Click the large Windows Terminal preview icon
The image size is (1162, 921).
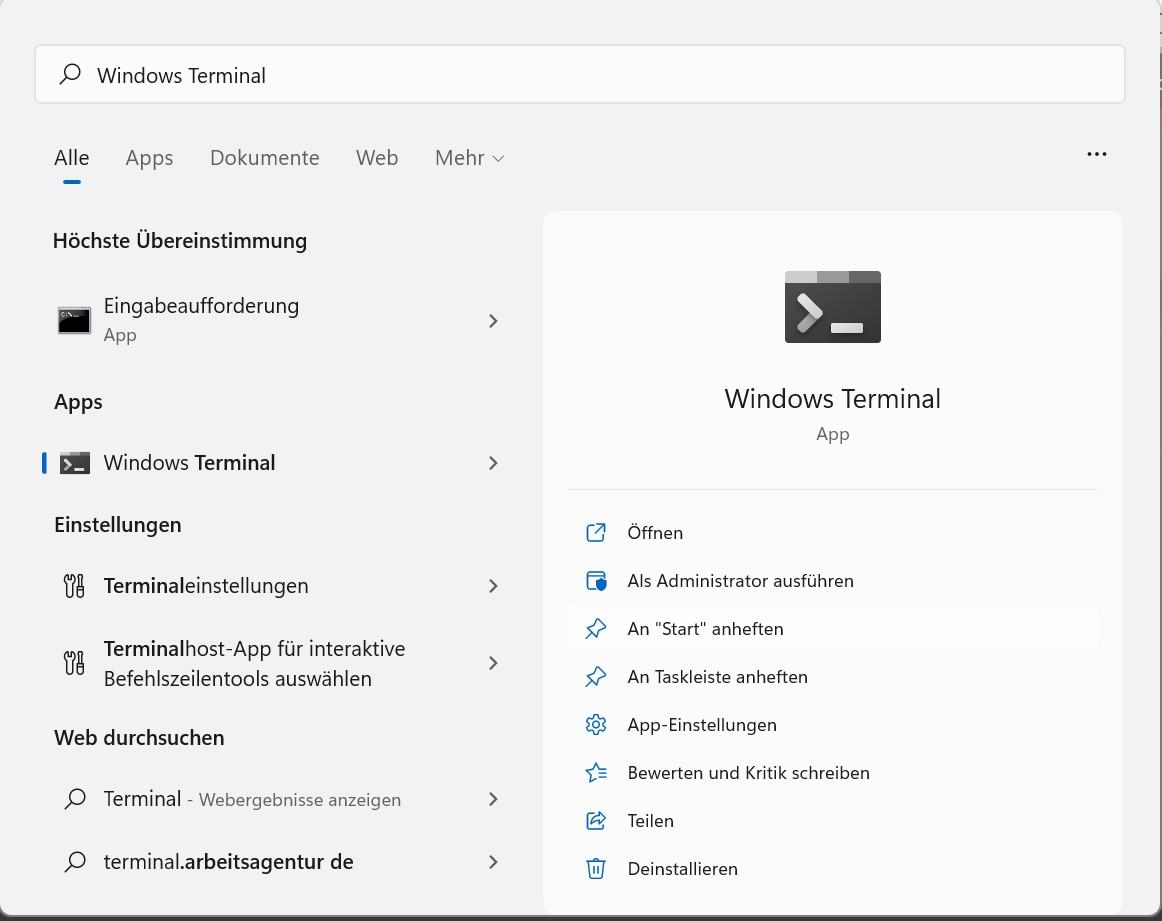click(832, 307)
